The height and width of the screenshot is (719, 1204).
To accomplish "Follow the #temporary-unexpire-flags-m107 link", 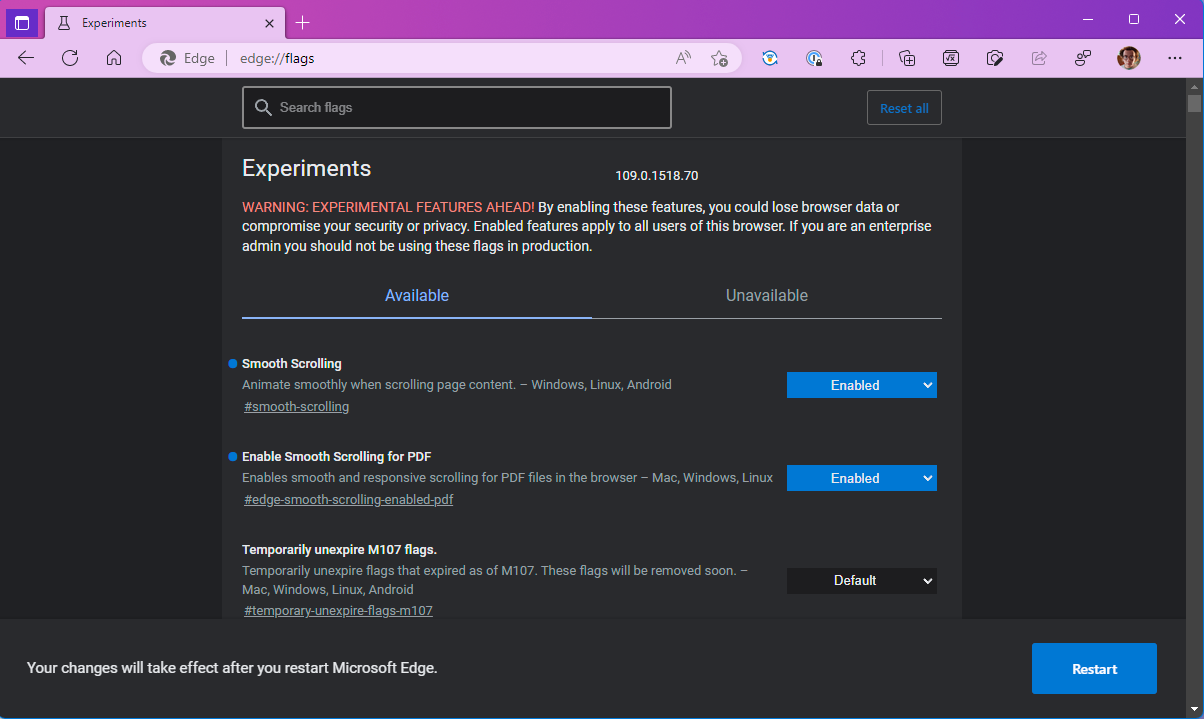I will pyautogui.click(x=338, y=610).
